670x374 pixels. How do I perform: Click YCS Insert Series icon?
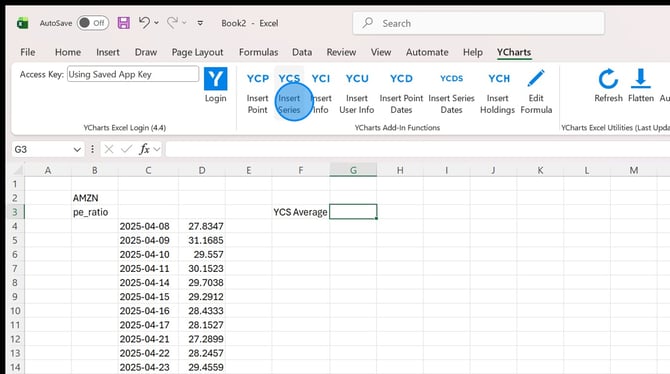click(289, 79)
